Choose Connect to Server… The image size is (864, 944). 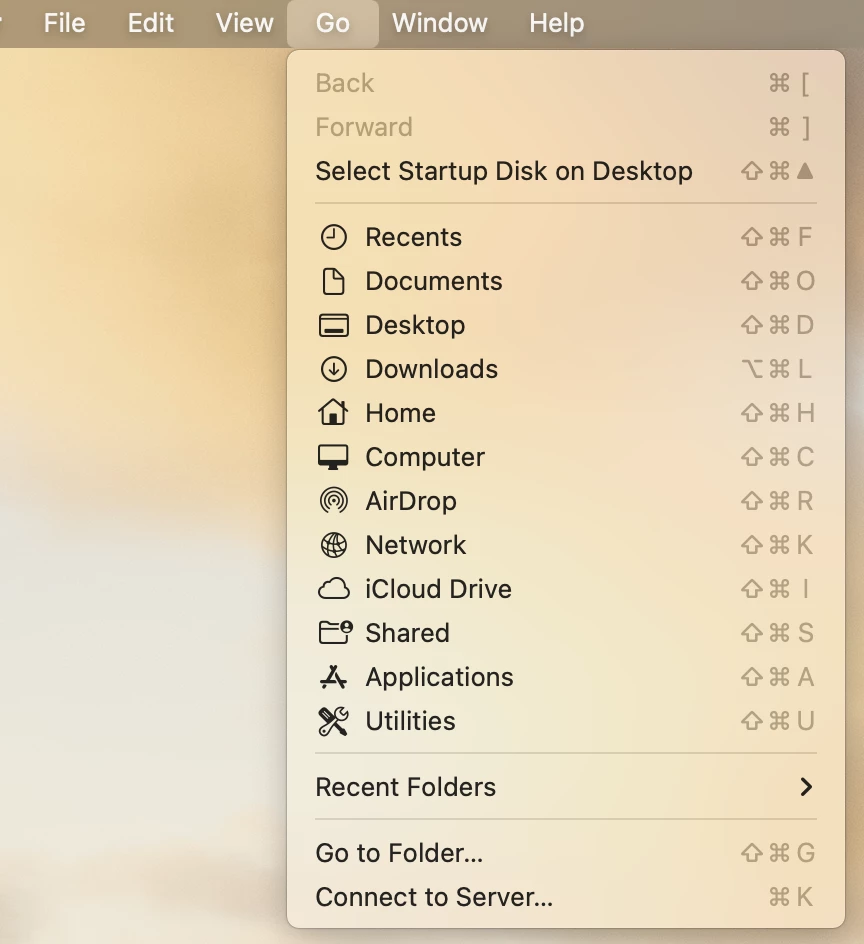pyautogui.click(x=565, y=897)
